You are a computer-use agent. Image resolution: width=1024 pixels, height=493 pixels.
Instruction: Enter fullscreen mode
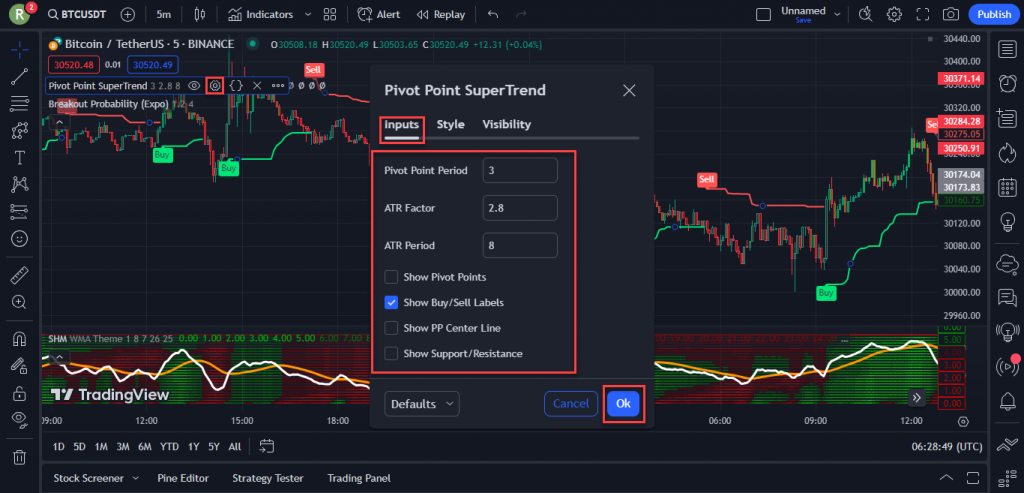[922, 14]
